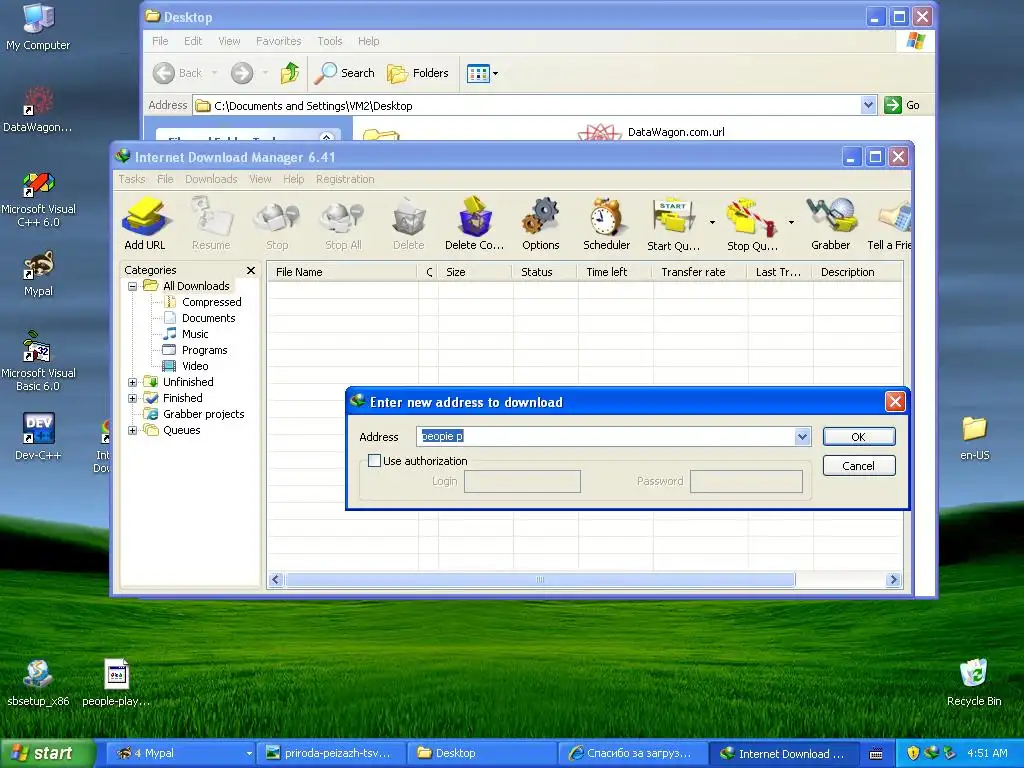Click the Search button in Explorer toolbar
Image resolution: width=1024 pixels, height=768 pixels.
pyautogui.click(x=344, y=73)
